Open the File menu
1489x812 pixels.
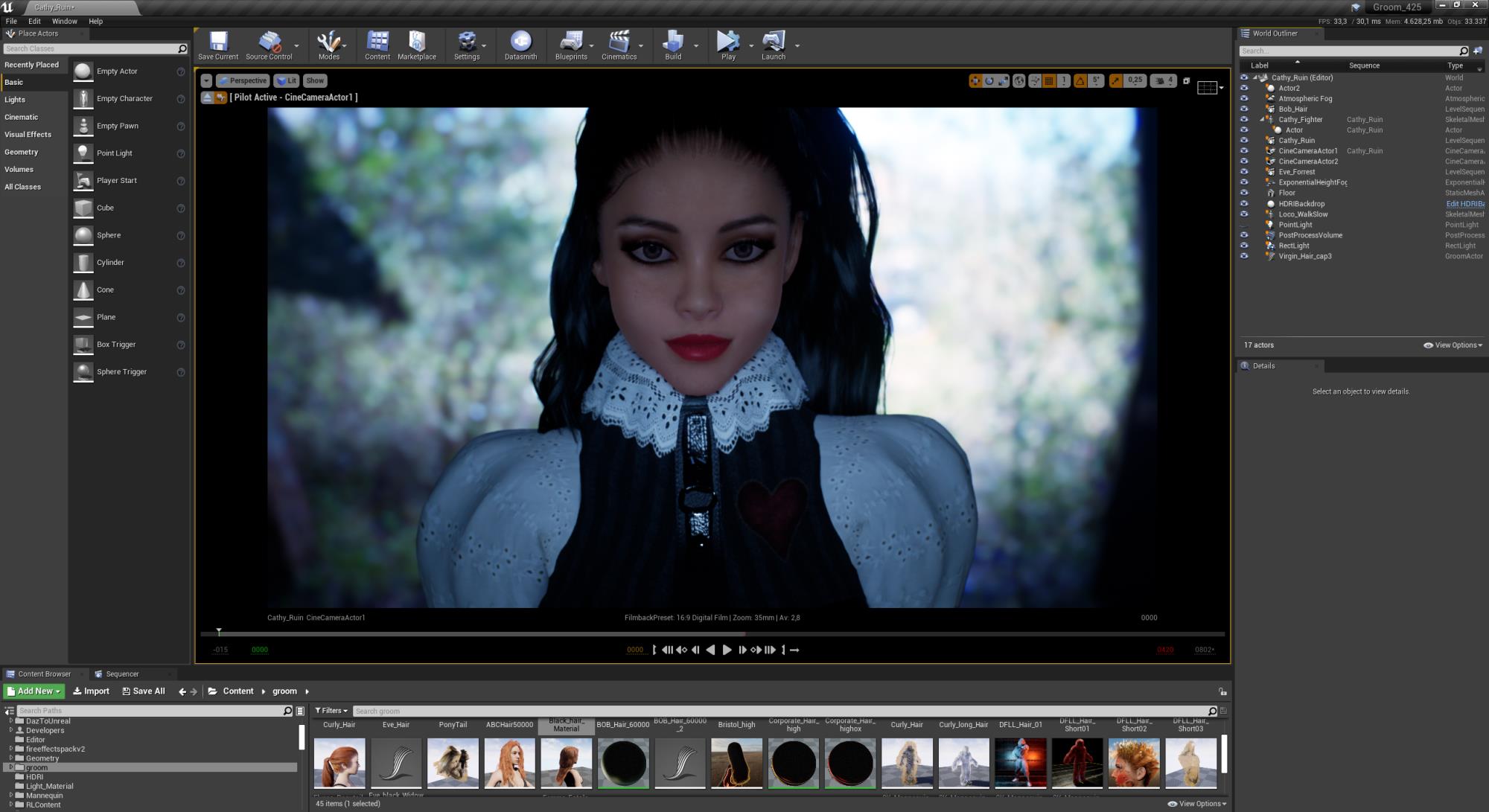11,21
